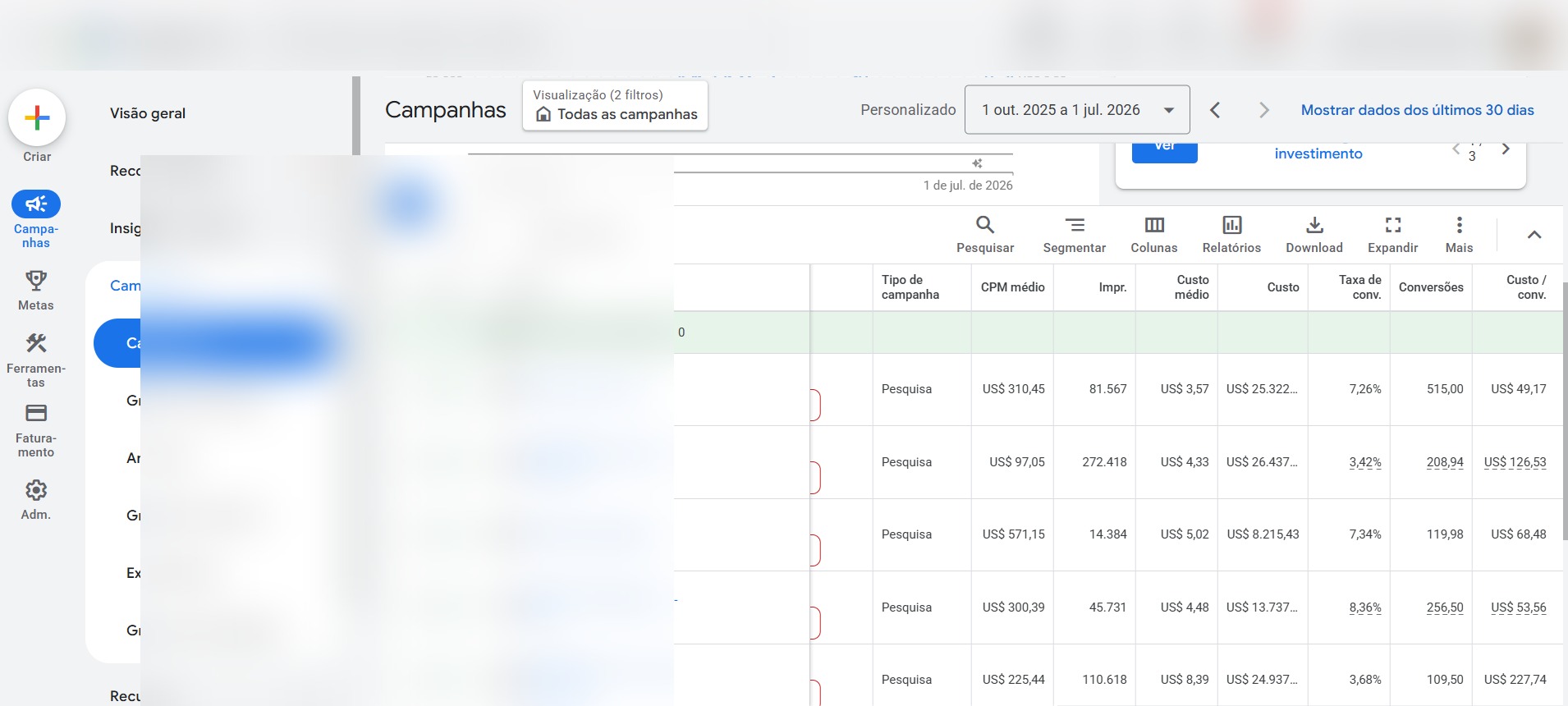
Task: Sort by Impr. column header
Action: 1112,287
